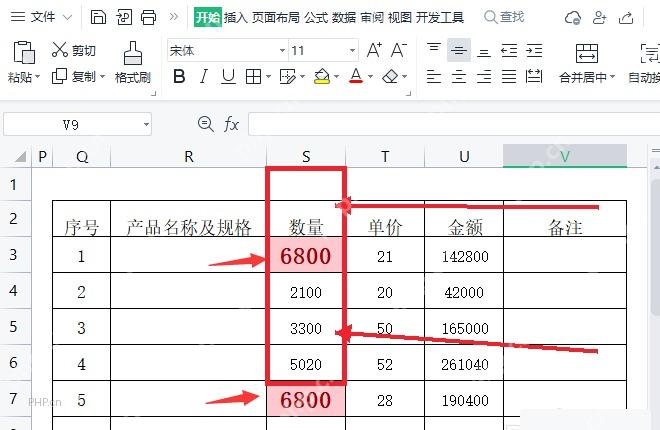Open the 粘贴 dropdown arrow
The height and width of the screenshot is (430, 660).
(37, 77)
